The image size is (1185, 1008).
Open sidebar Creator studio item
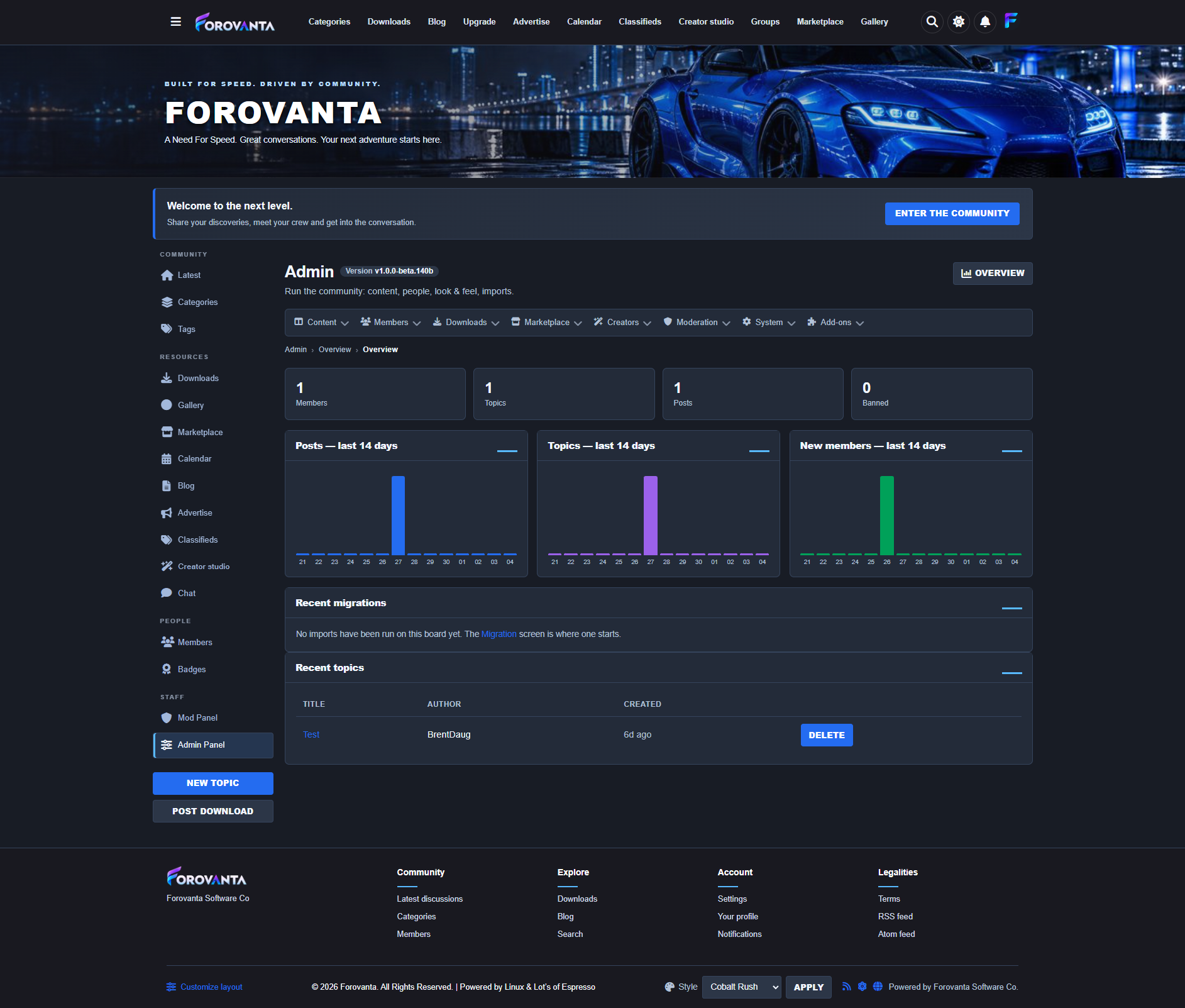(213, 566)
